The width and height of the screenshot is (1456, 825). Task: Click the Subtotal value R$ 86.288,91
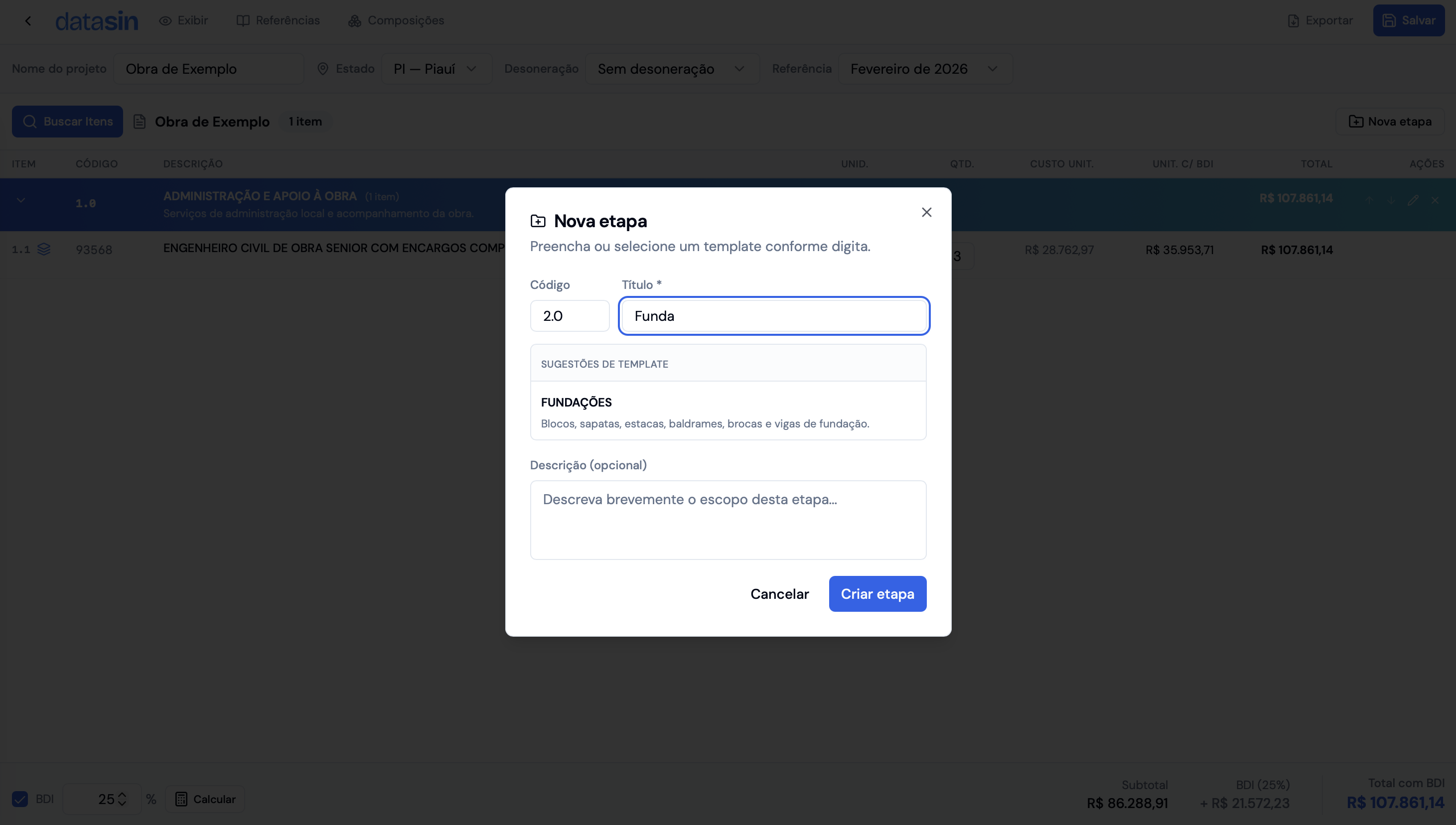(1127, 803)
